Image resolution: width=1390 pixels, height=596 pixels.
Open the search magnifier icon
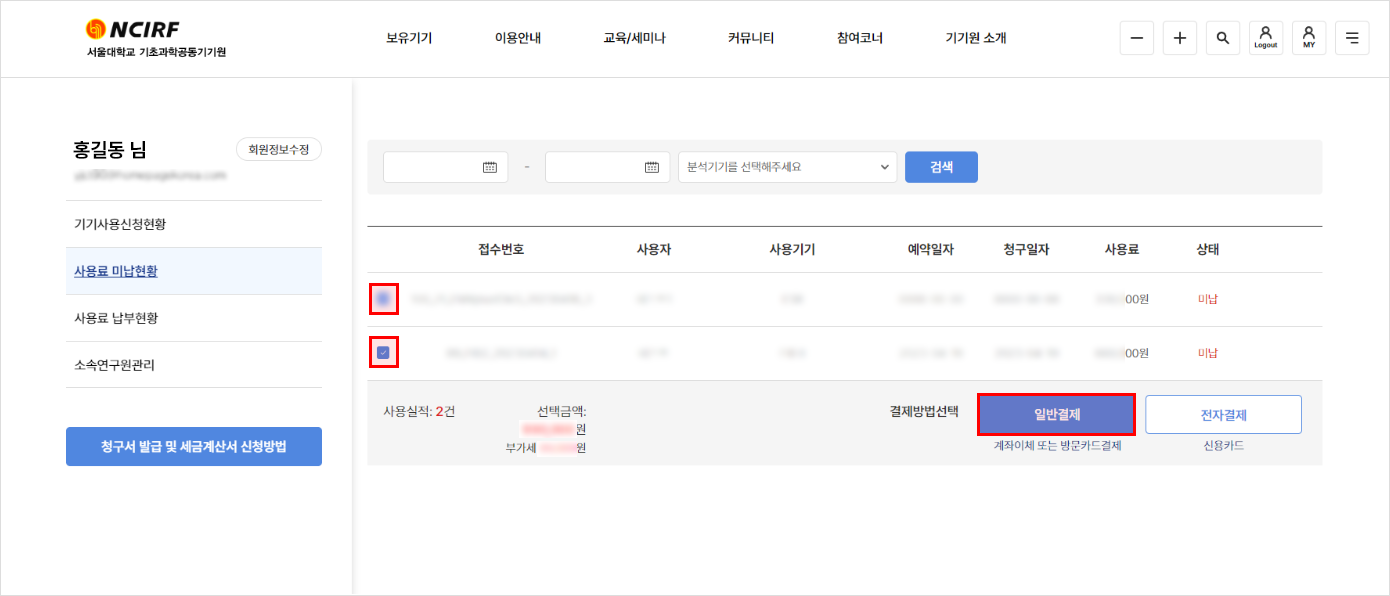pos(1222,38)
